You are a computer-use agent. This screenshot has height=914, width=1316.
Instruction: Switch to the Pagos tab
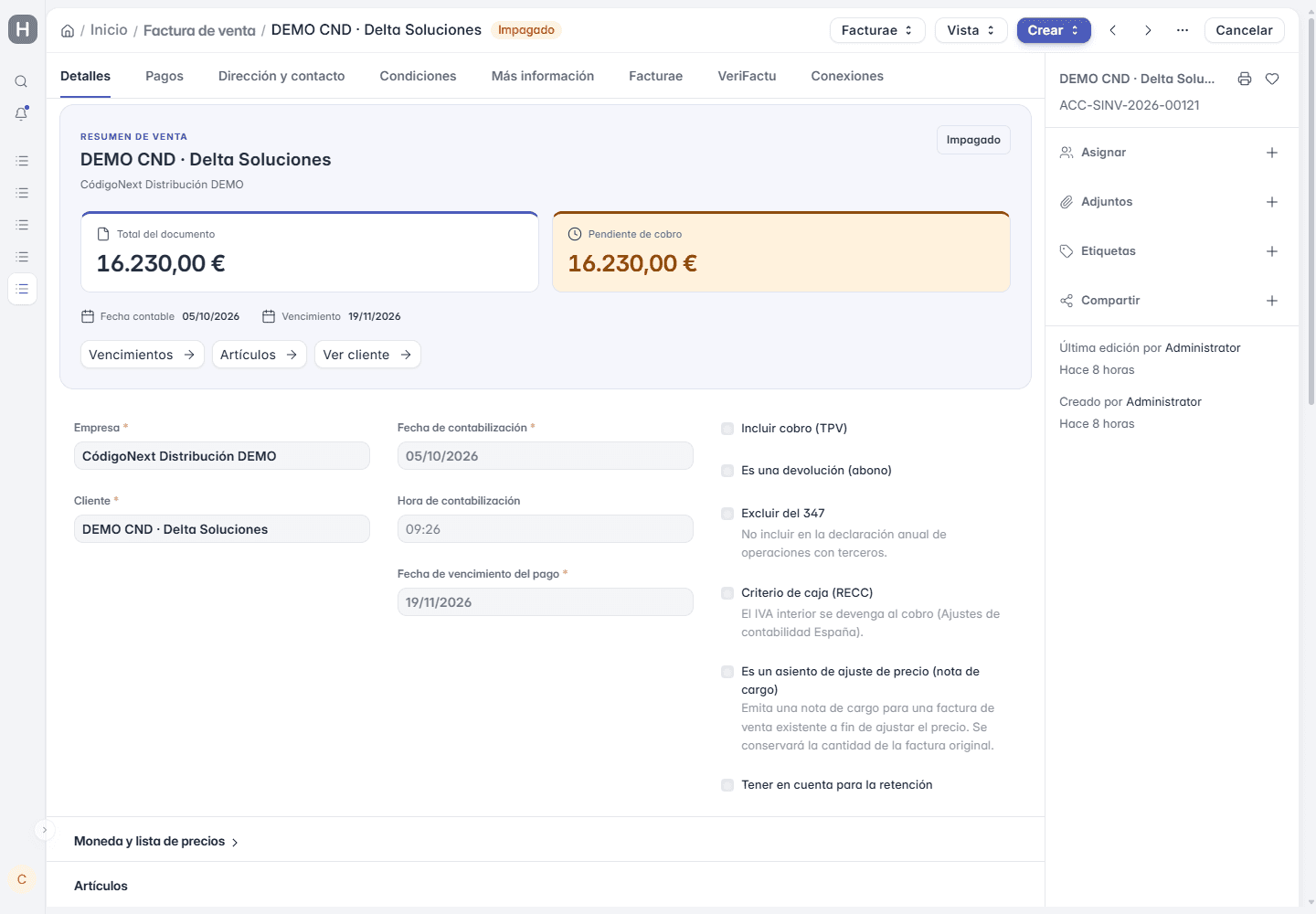point(164,76)
